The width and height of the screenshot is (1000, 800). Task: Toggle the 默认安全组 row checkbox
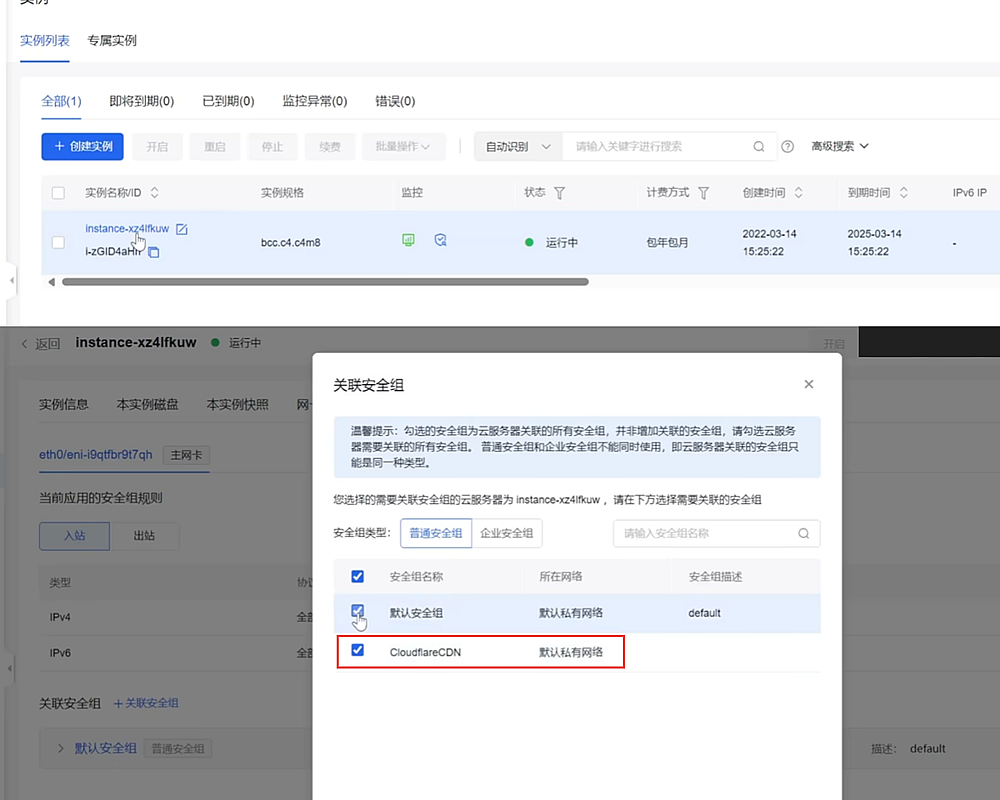coord(357,612)
